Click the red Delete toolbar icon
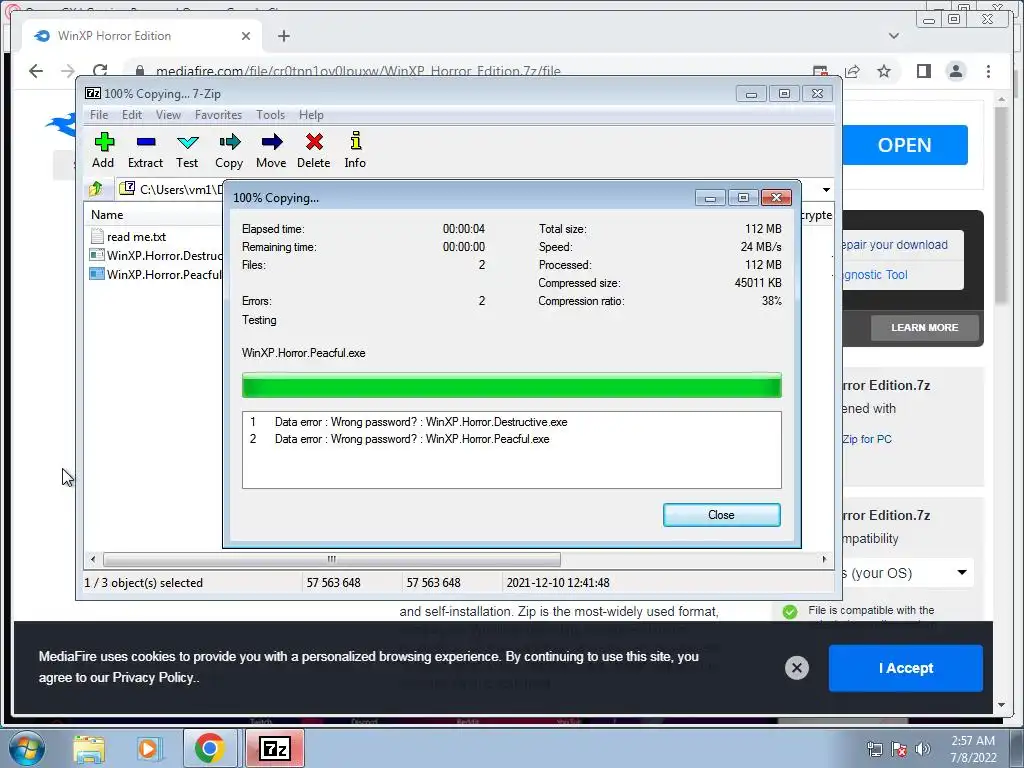The height and width of the screenshot is (768, 1024). point(313,151)
